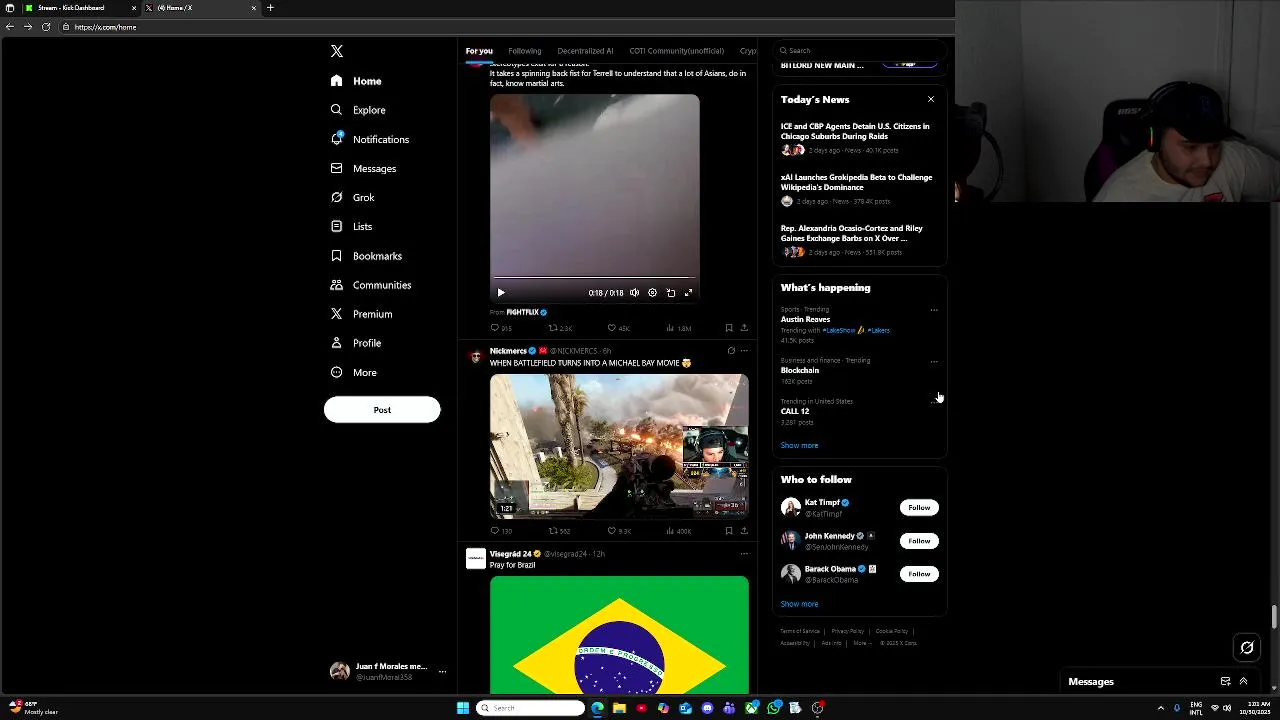Share the FIGHTFLIX video post

click(x=744, y=328)
